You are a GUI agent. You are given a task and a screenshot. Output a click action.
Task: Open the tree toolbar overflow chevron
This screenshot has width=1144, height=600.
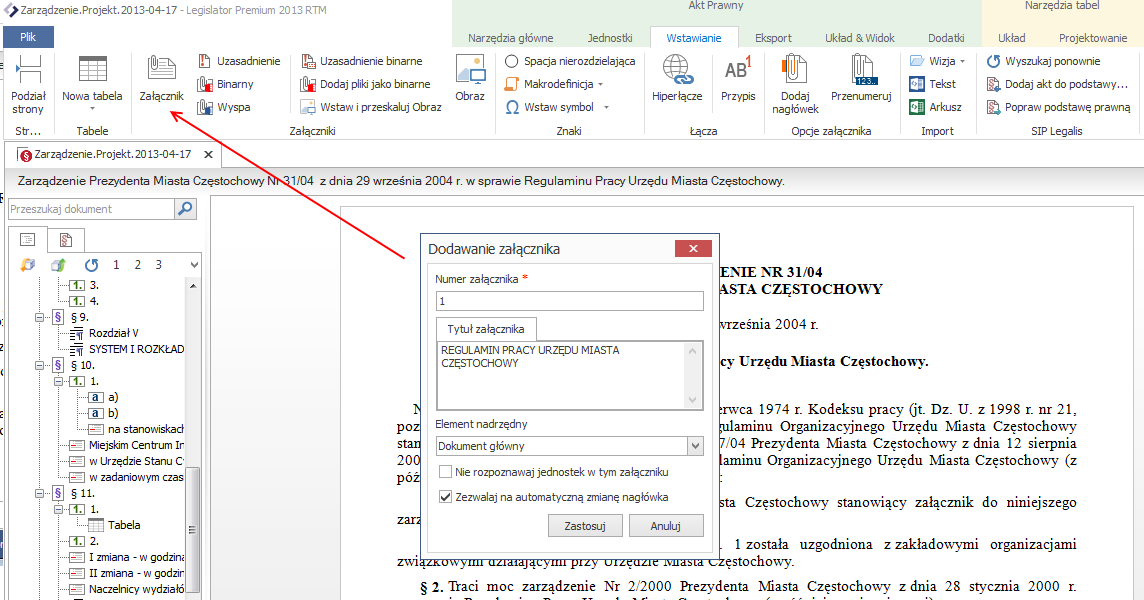(x=194, y=265)
